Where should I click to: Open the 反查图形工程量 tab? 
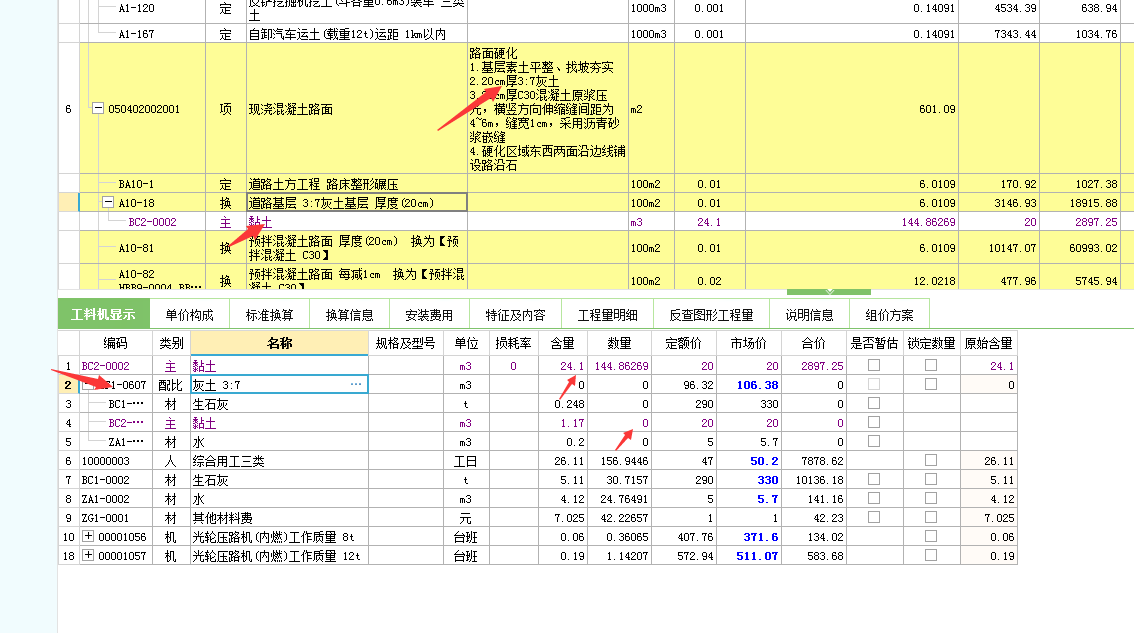coord(711,315)
